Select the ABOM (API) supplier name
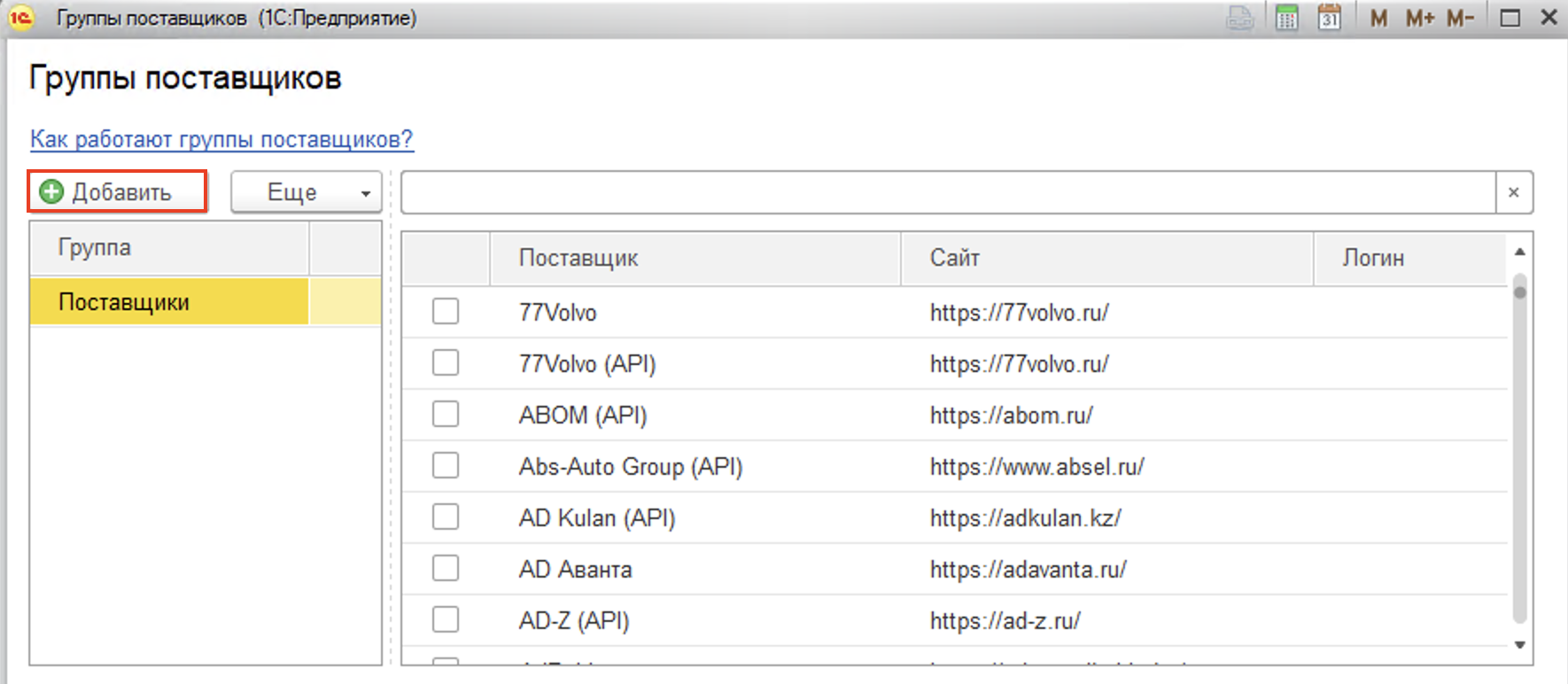1568x684 pixels. point(583,416)
